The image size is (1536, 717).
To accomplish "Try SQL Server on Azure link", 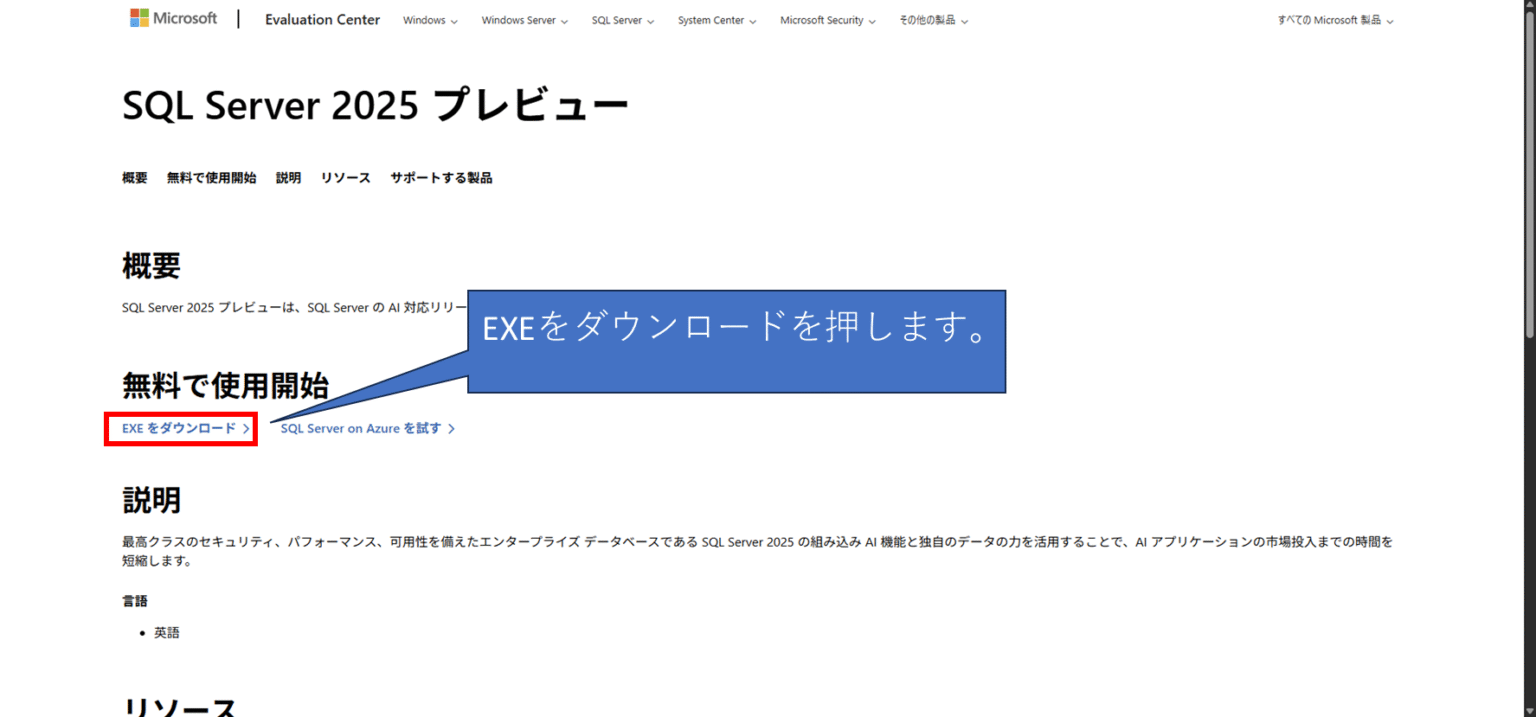I will click(361, 428).
